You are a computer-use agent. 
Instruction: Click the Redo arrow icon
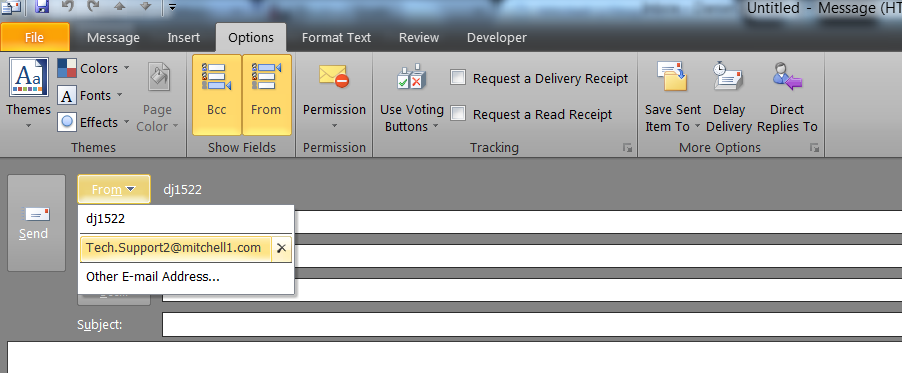[93, 7]
